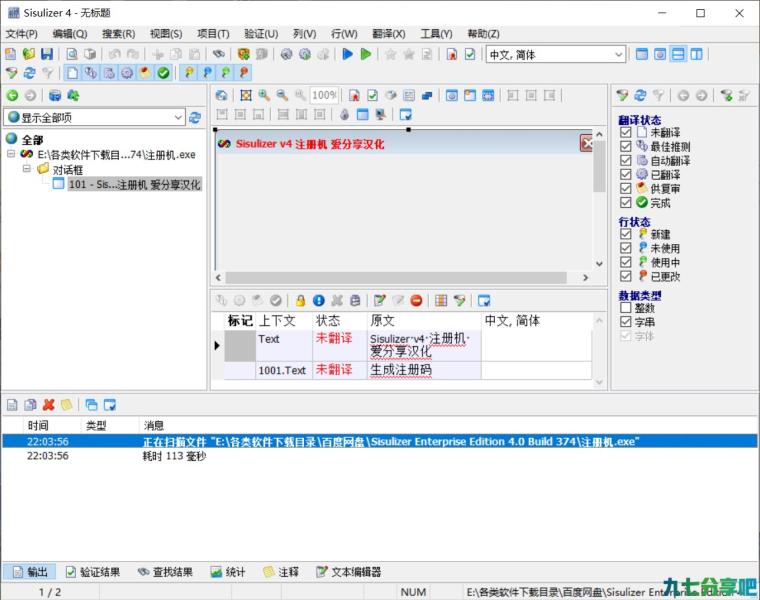Viewport: 760px width, 600px height.
Task: Collapse the 注册机.exe tree node
Action: (11, 154)
